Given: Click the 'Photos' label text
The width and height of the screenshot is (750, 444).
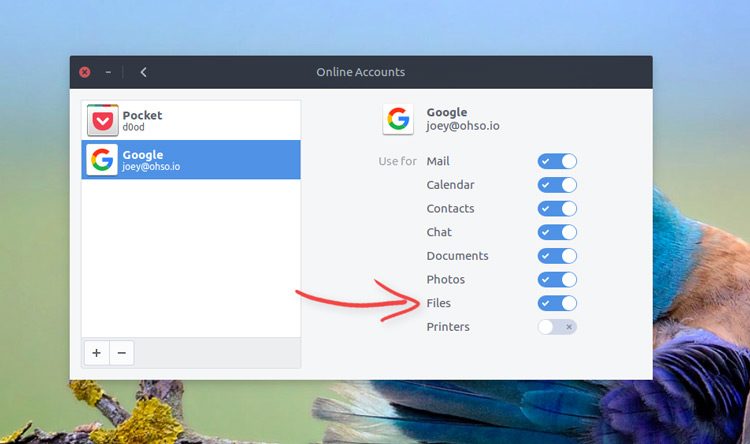Looking at the screenshot, I should (445, 279).
